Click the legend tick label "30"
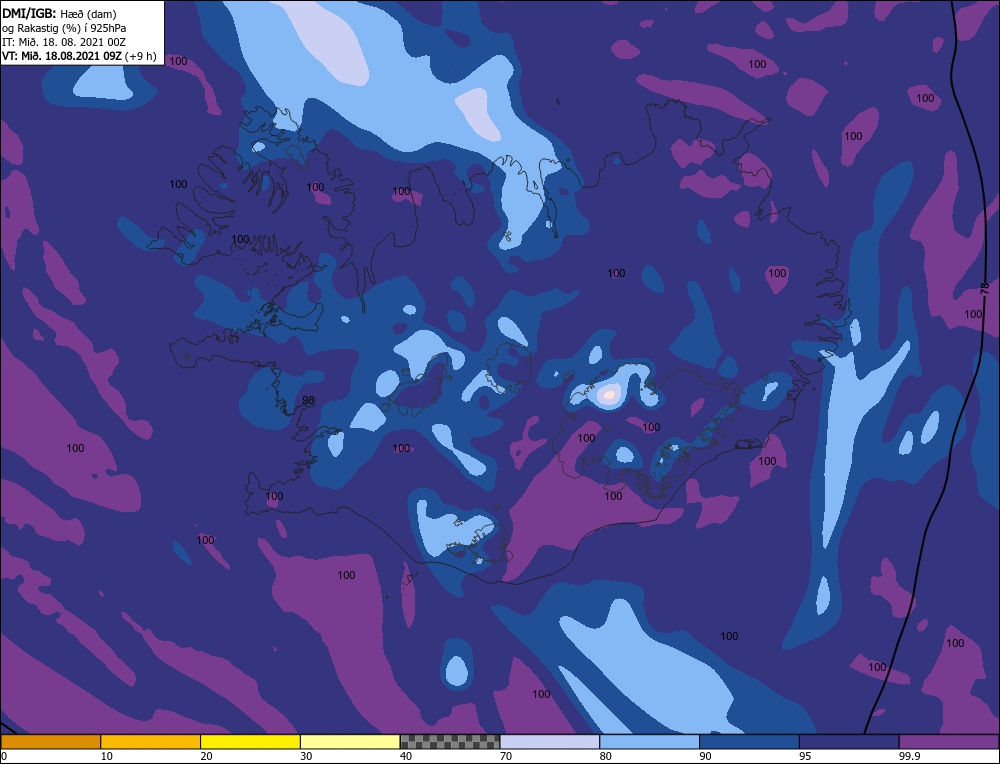1000x764 pixels. 306,756
